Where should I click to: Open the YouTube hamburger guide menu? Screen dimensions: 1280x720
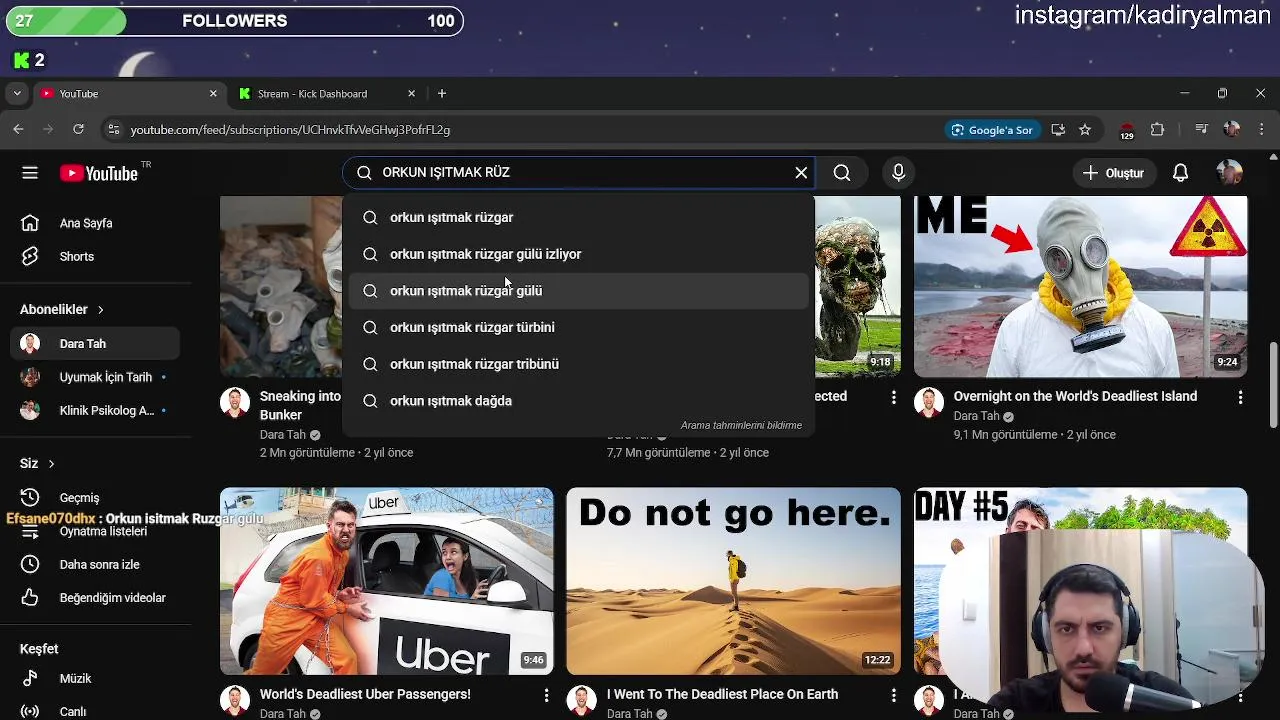coord(30,173)
